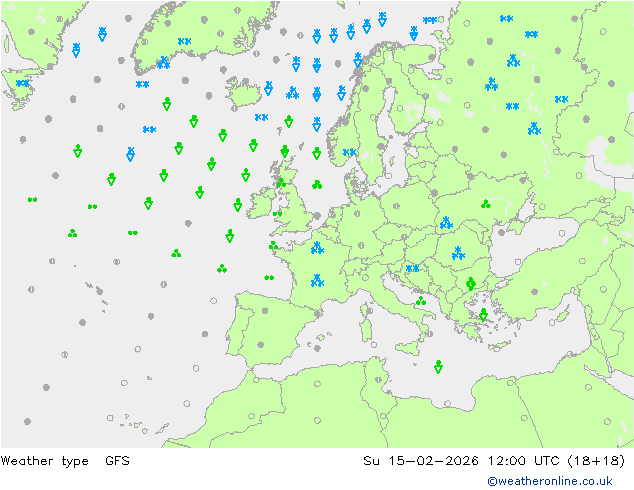634x490 pixels.
Task: Click the green rain symbol over Scotland
Action: (x=281, y=183)
